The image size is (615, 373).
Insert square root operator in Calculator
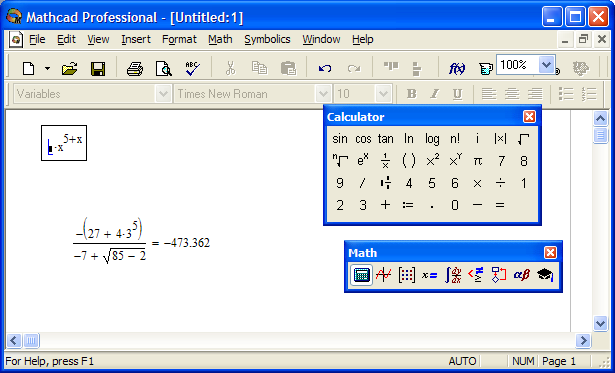pyautogui.click(x=523, y=139)
